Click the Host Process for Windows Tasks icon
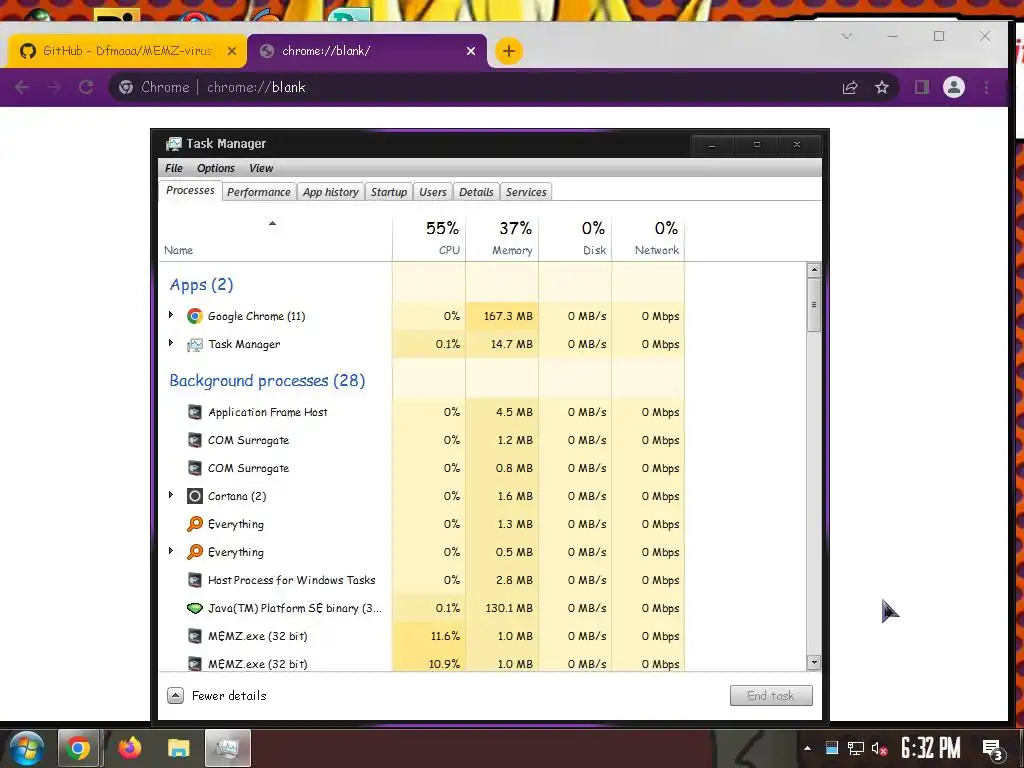The height and width of the screenshot is (768, 1024). coord(195,580)
